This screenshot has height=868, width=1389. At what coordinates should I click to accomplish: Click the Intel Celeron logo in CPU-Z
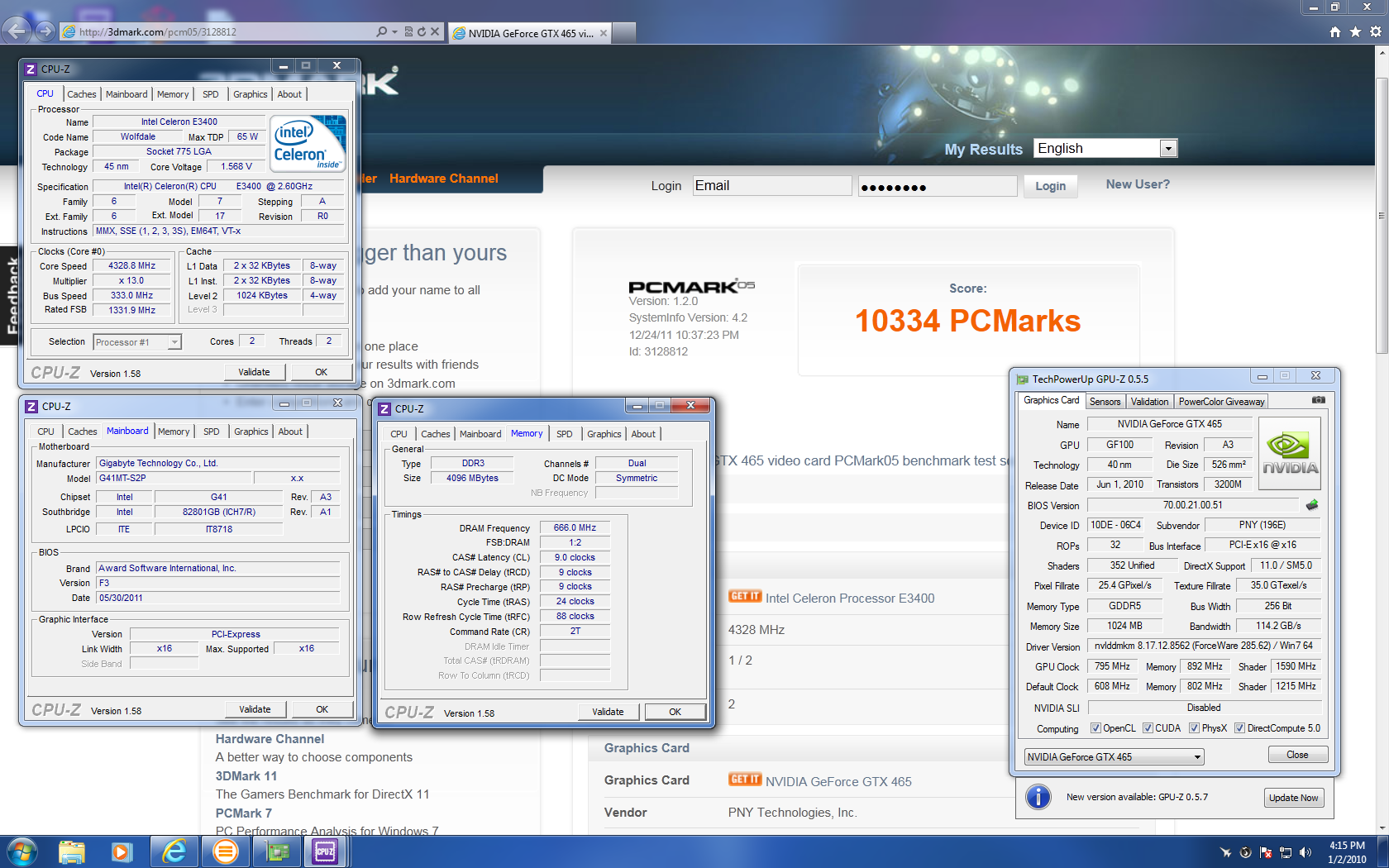tap(309, 144)
